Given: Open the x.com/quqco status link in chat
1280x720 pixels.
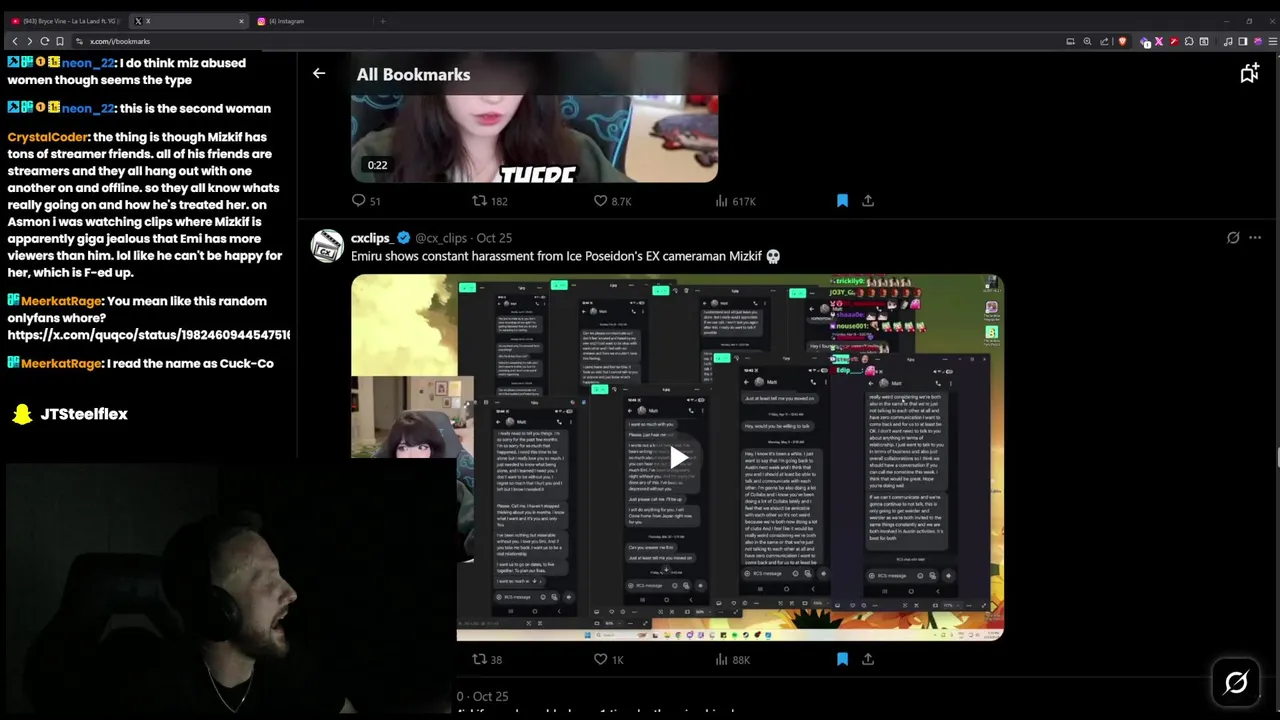Looking at the screenshot, I should (x=149, y=335).
